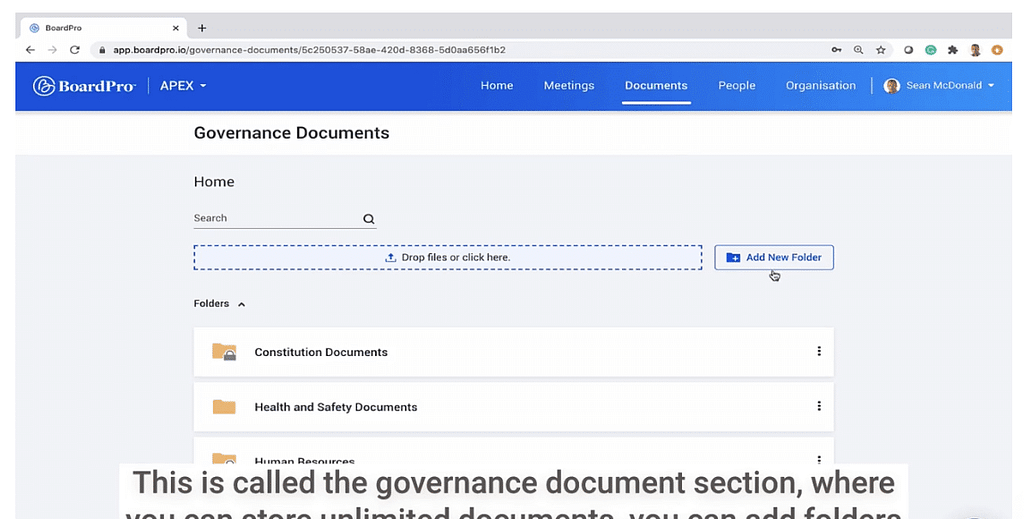Image resolution: width=1024 pixels, height=519 pixels.
Task: Bookmark page using the star icon
Action: click(x=881, y=50)
